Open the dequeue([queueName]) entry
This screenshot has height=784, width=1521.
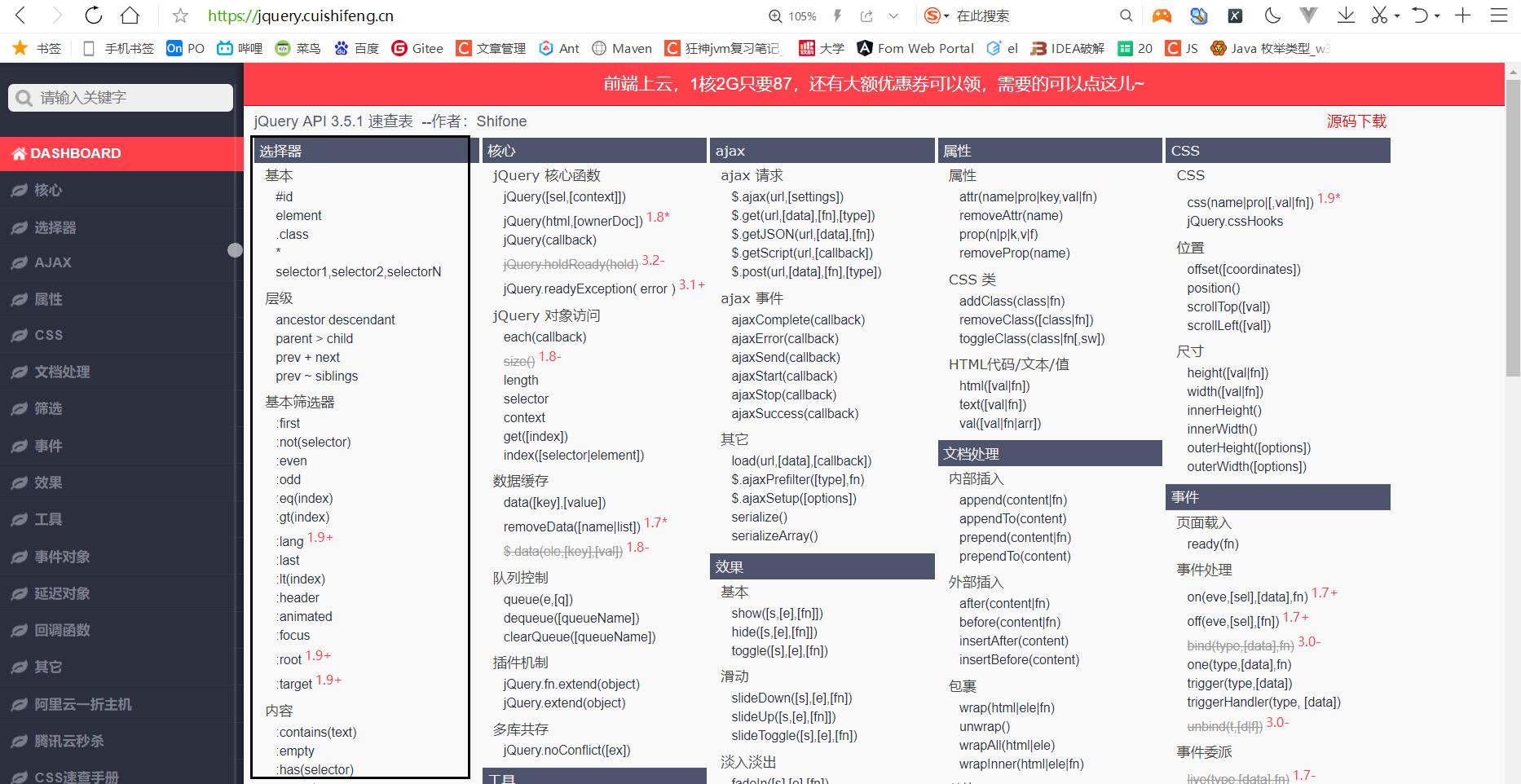[x=571, y=618]
